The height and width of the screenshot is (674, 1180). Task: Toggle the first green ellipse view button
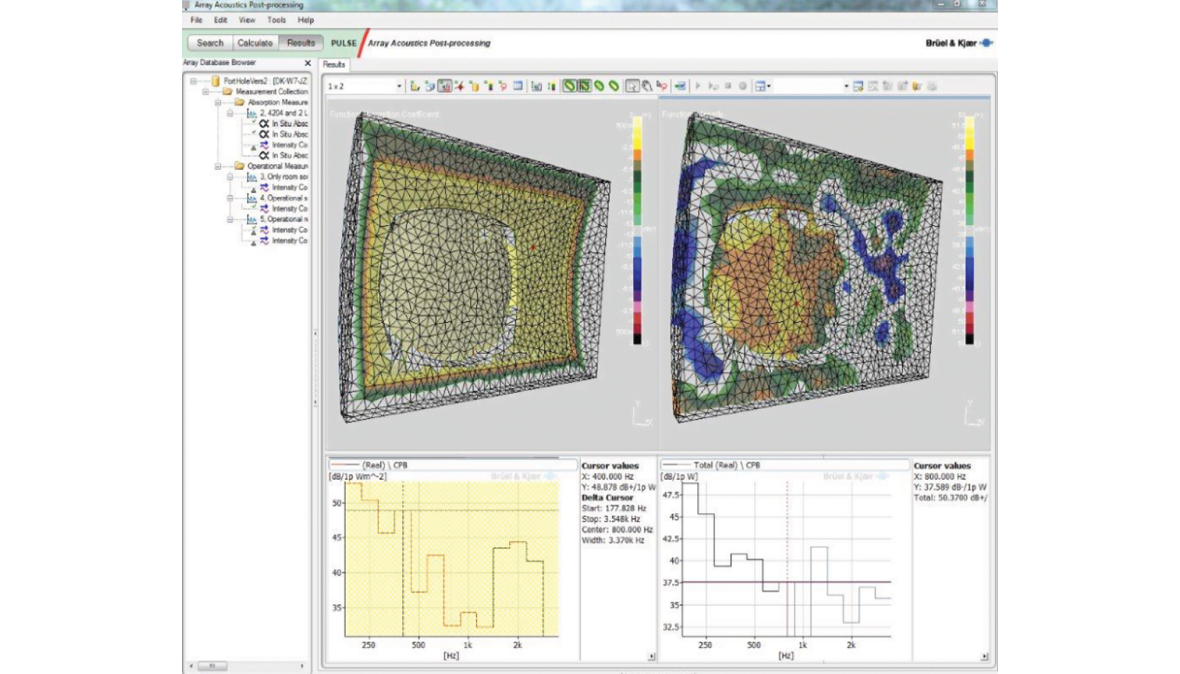569,86
